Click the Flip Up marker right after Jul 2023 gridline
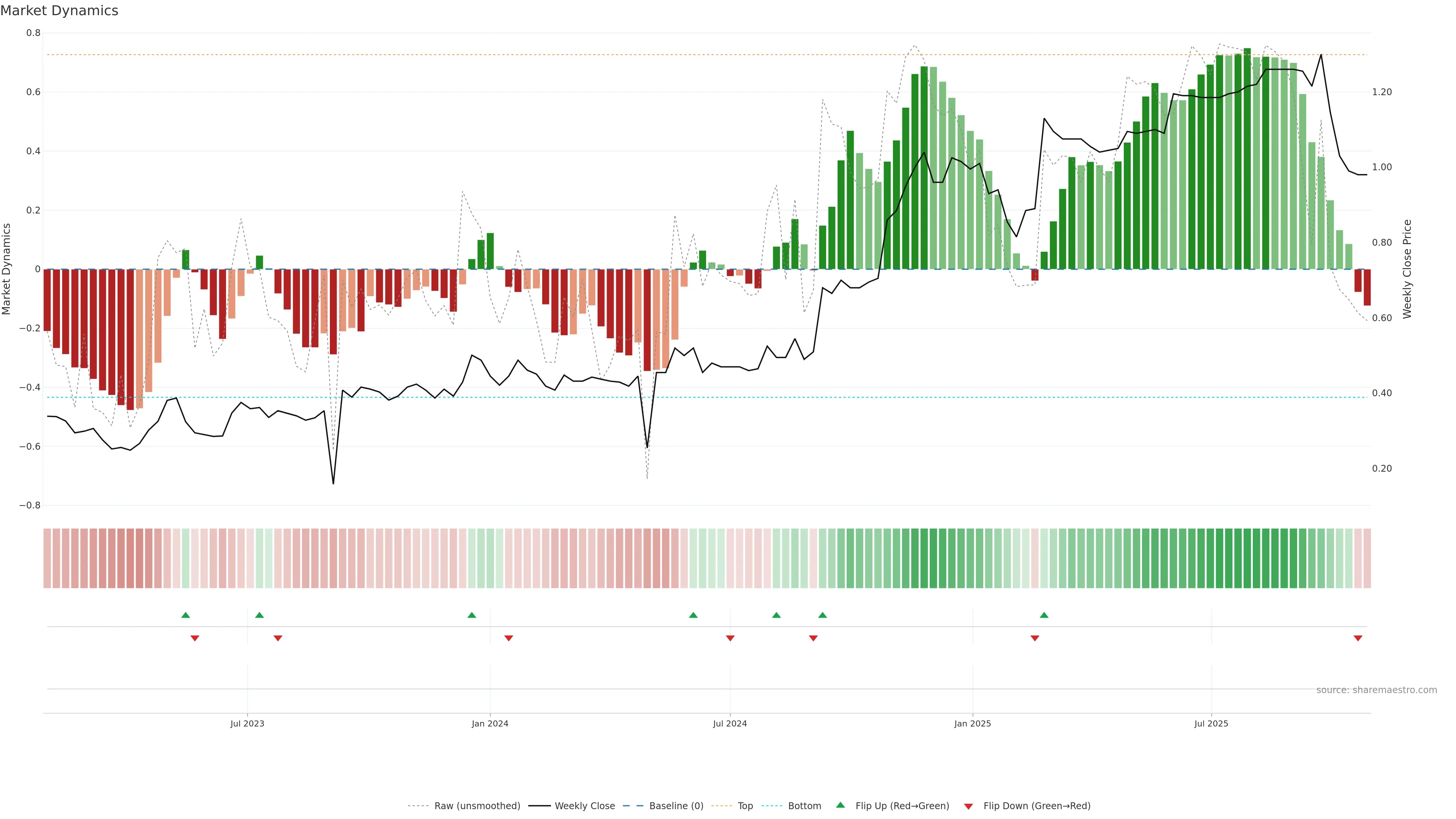Viewport: 1456px width, 819px height. 259,615
